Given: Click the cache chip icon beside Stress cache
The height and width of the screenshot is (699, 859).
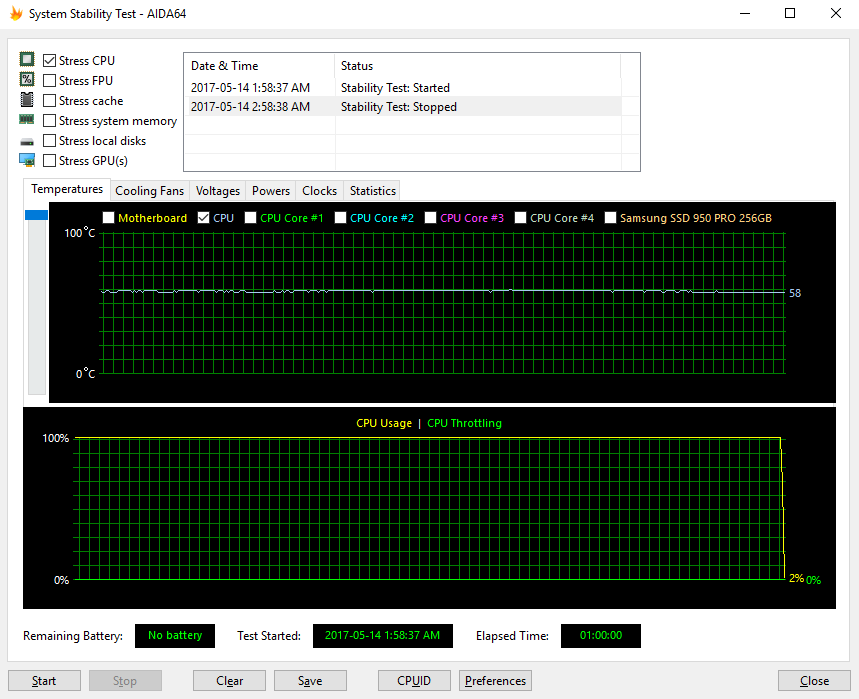Looking at the screenshot, I should point(27,101).
